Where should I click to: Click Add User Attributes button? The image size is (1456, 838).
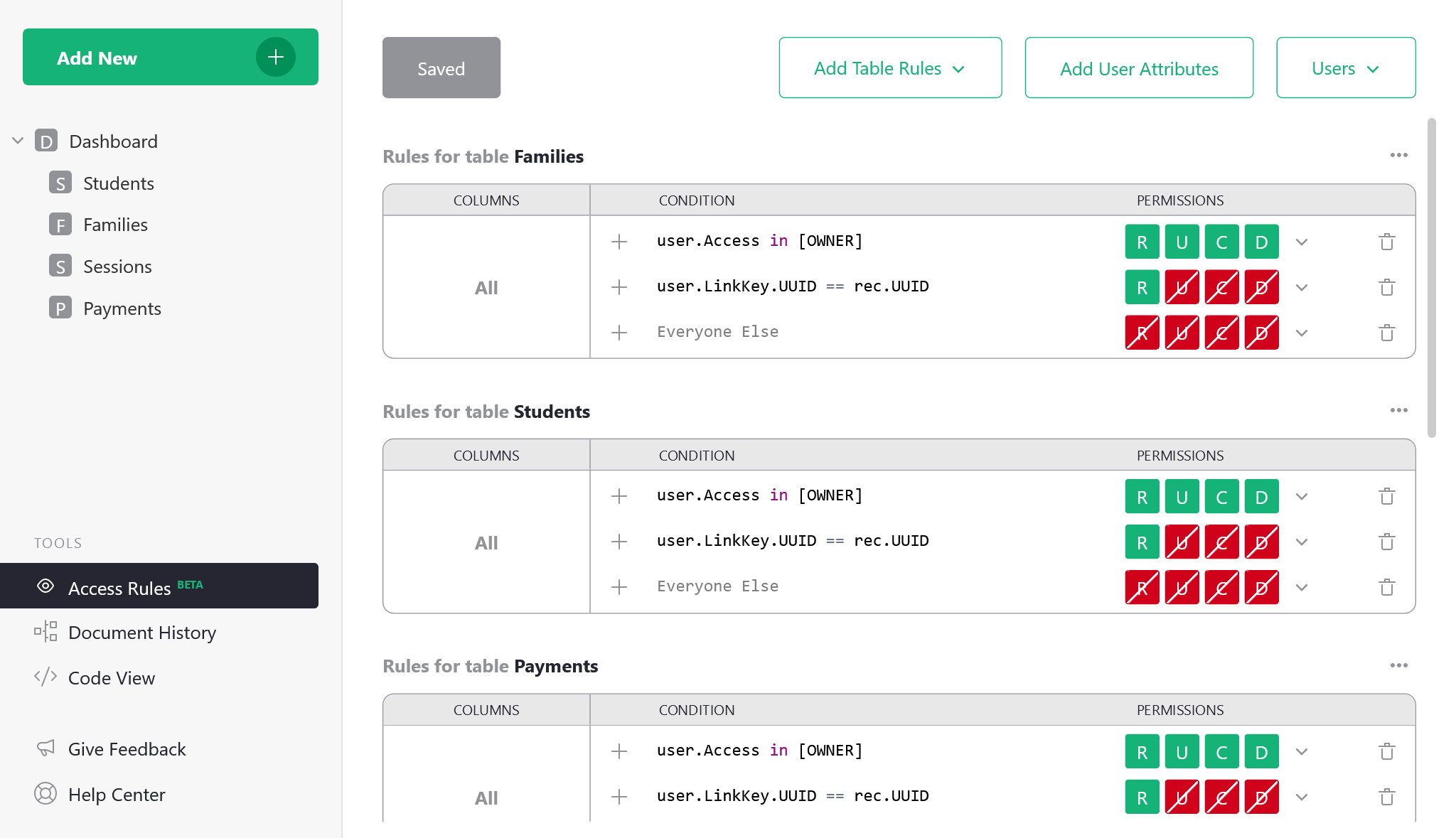(1138, 68)
